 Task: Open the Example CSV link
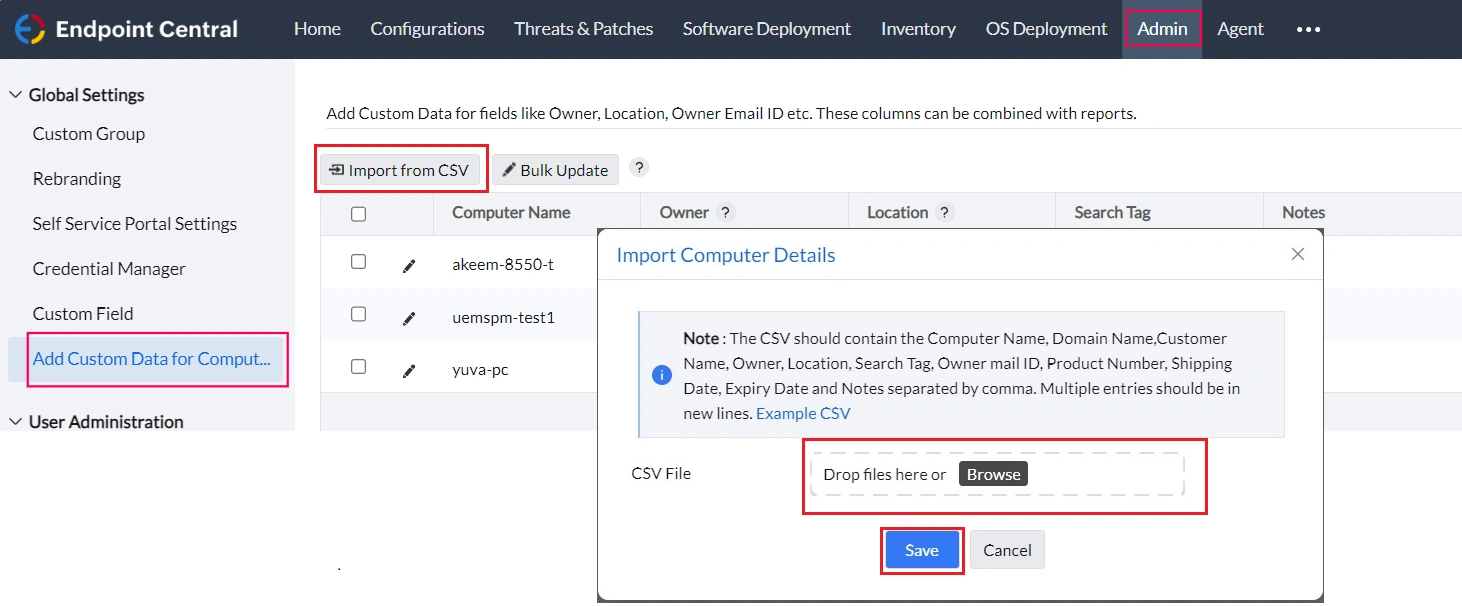point(803,413)
